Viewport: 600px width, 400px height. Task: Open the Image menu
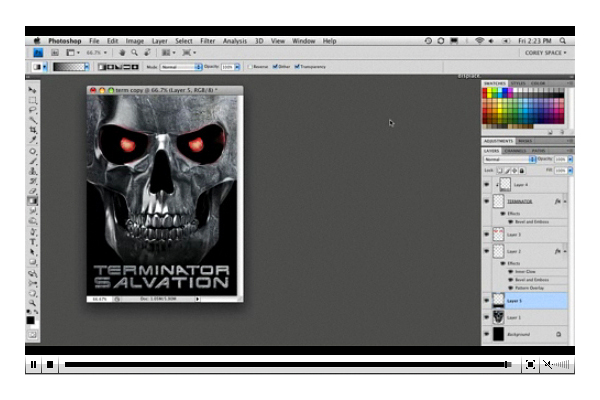point(135,41)
